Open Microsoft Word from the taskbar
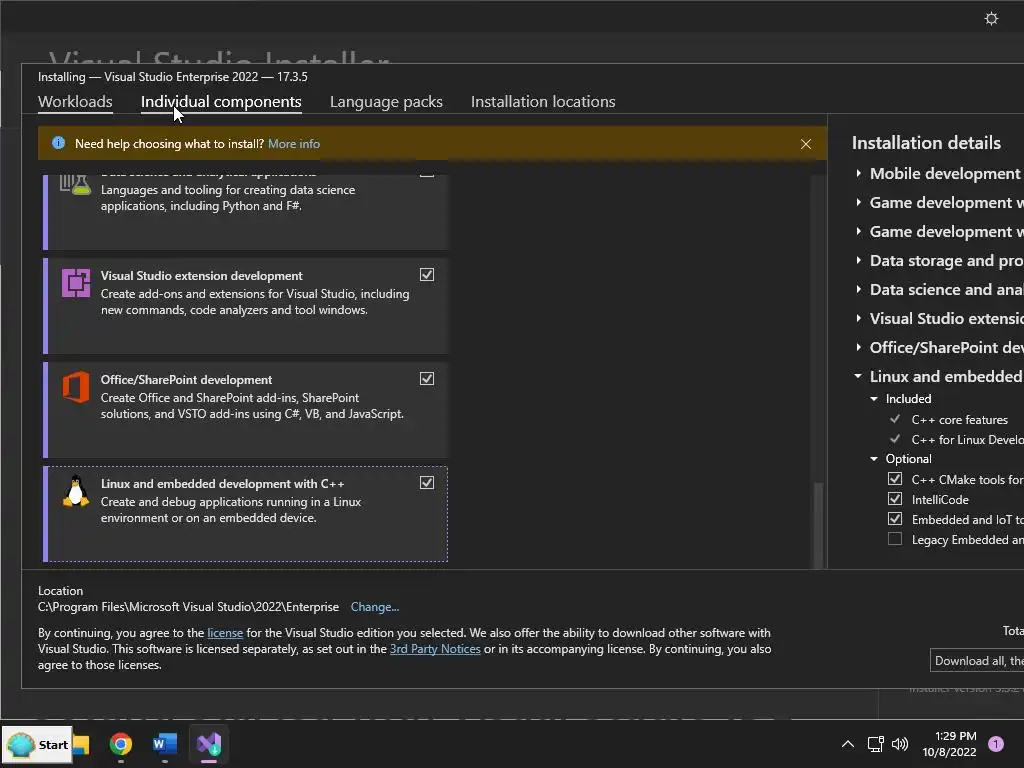This screenshot has width=1024, height=768. pos(165,744)
